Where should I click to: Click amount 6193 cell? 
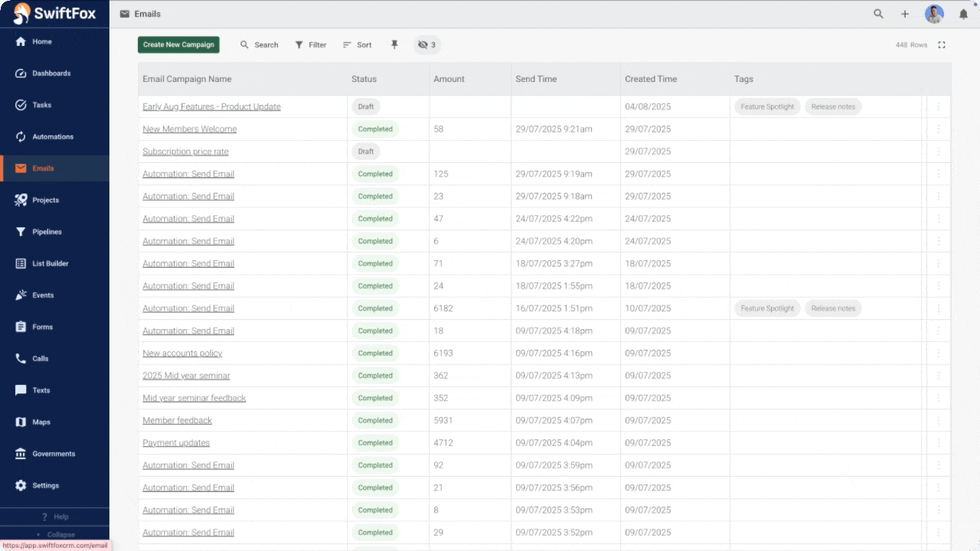coord(443,353)
